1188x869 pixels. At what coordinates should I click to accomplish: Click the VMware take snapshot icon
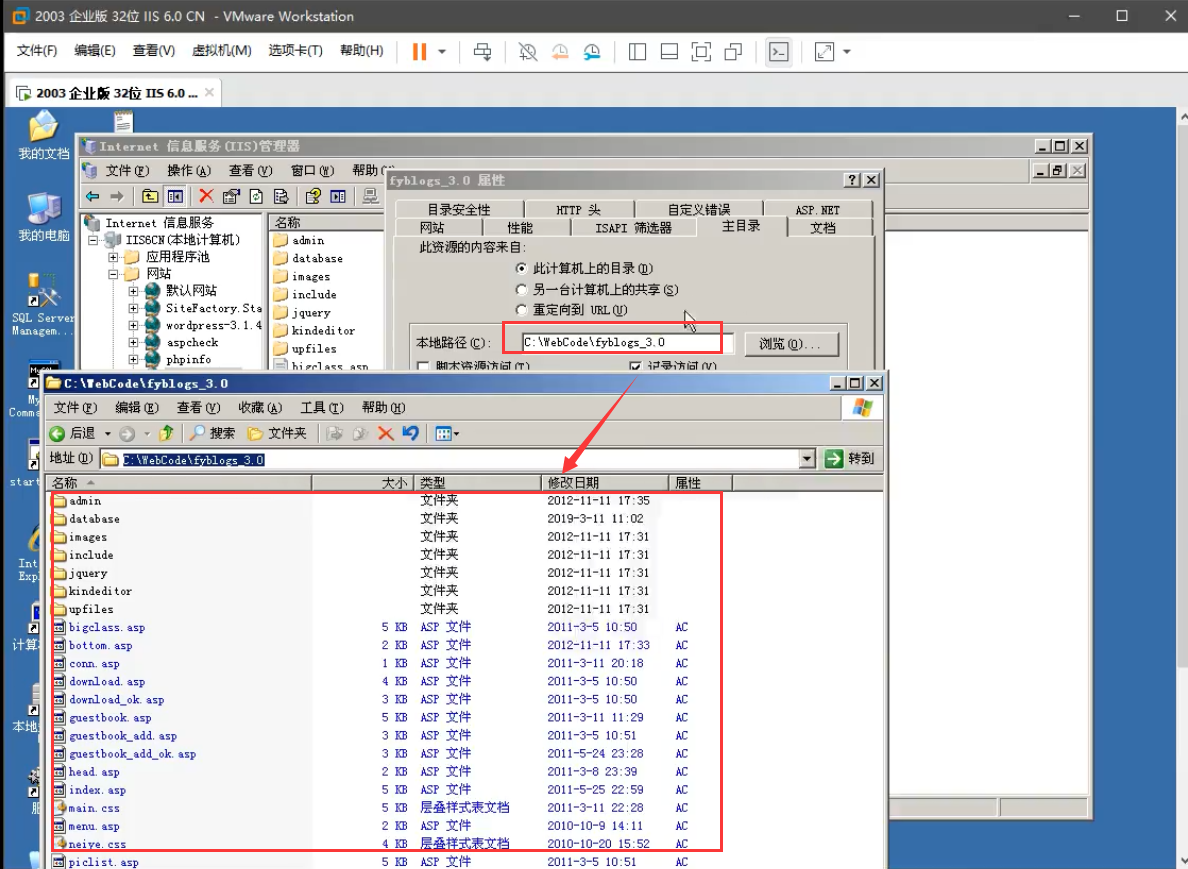(528, 52)
